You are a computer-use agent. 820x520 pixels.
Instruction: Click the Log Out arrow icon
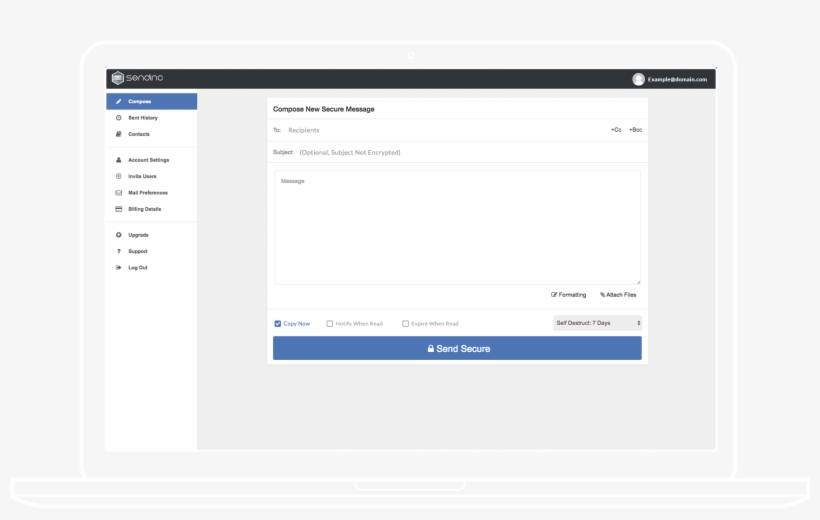pyautogui.click(x=119, y=268)
